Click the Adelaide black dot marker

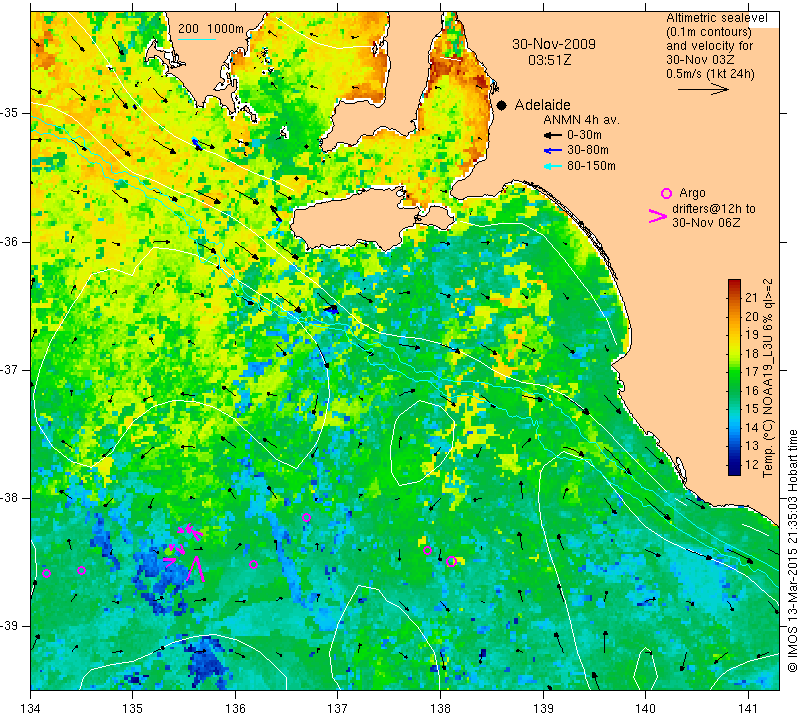coord(502,105)
